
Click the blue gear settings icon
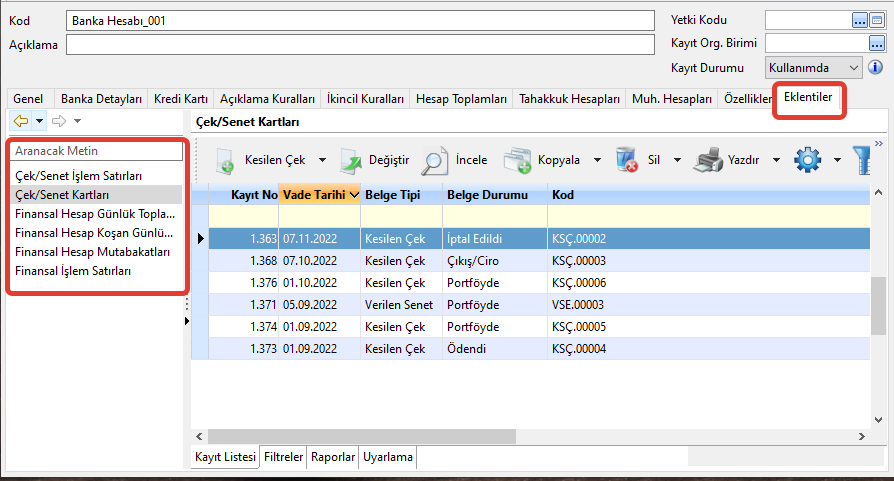[x=806, y=160]
